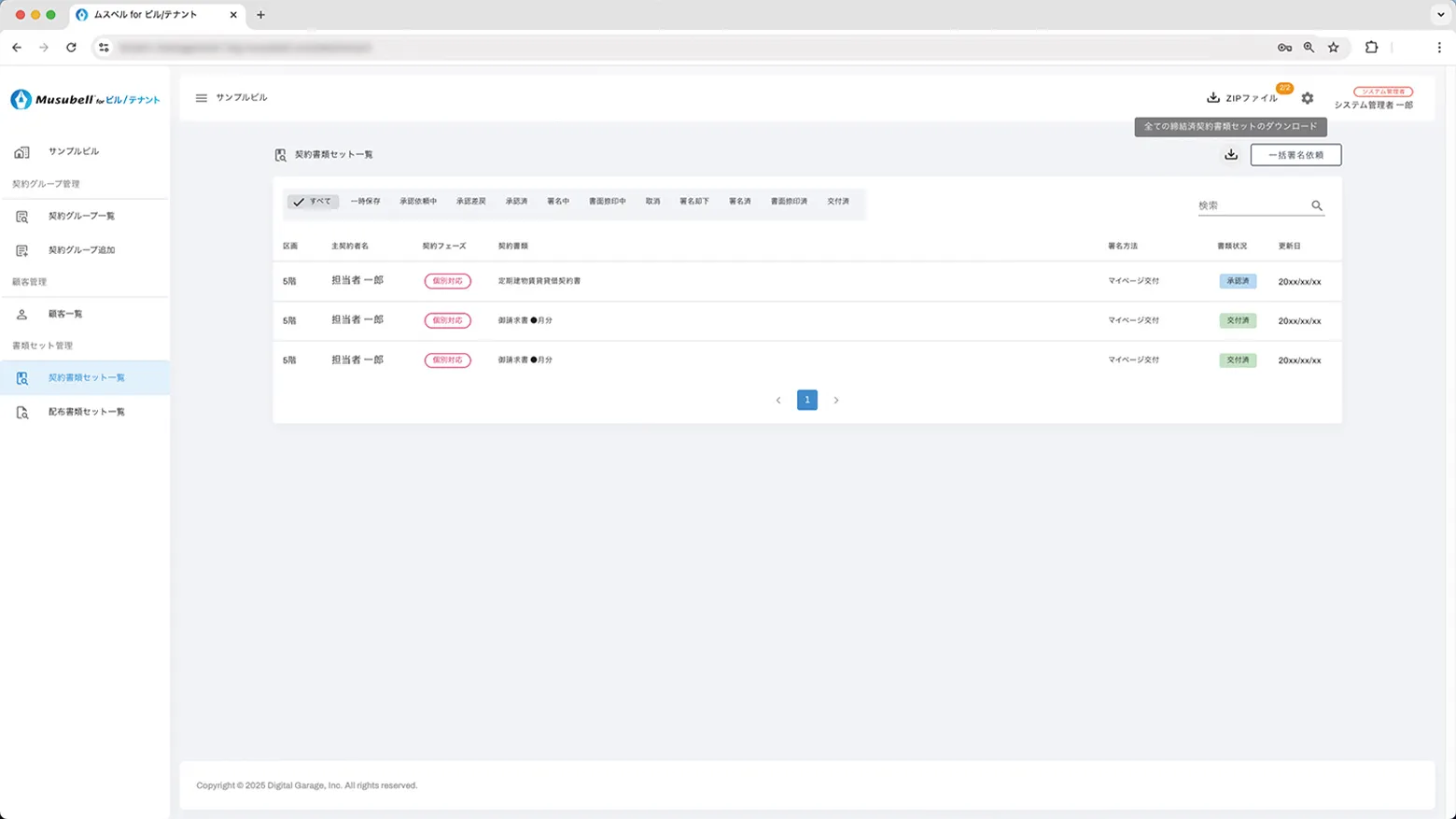Click the search magnifier icon
Screen dimensions: 1456x819
point(1316,205)
